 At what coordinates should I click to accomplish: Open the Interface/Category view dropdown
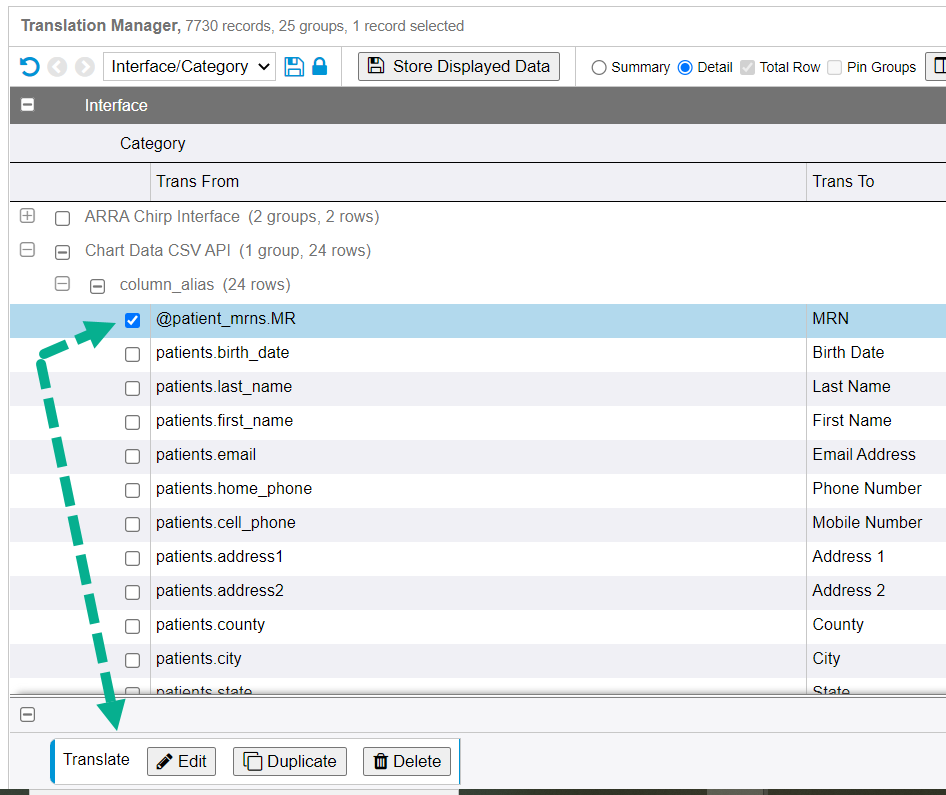(190, 67)
